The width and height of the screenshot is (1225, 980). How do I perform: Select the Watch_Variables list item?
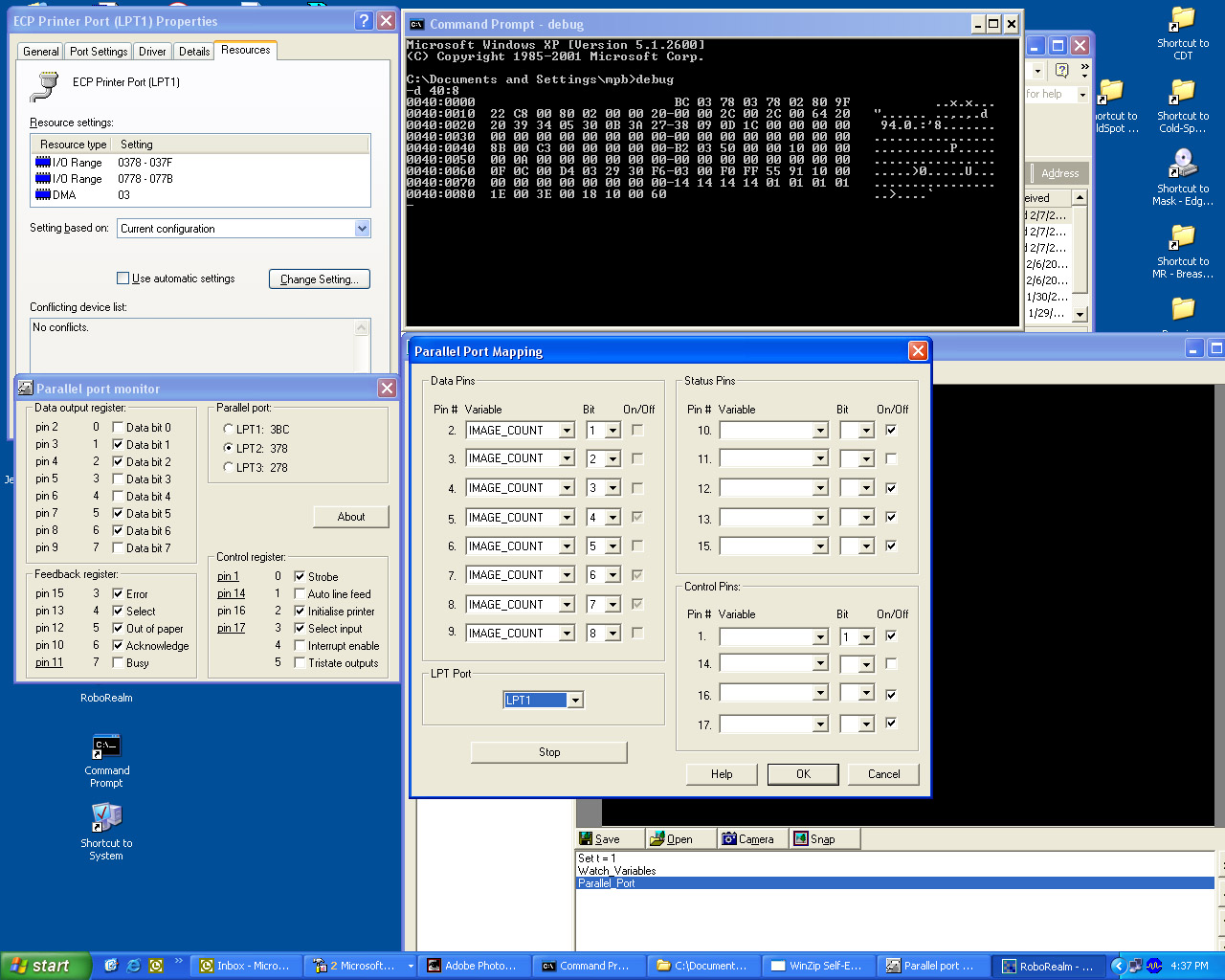tap(617, 871)
